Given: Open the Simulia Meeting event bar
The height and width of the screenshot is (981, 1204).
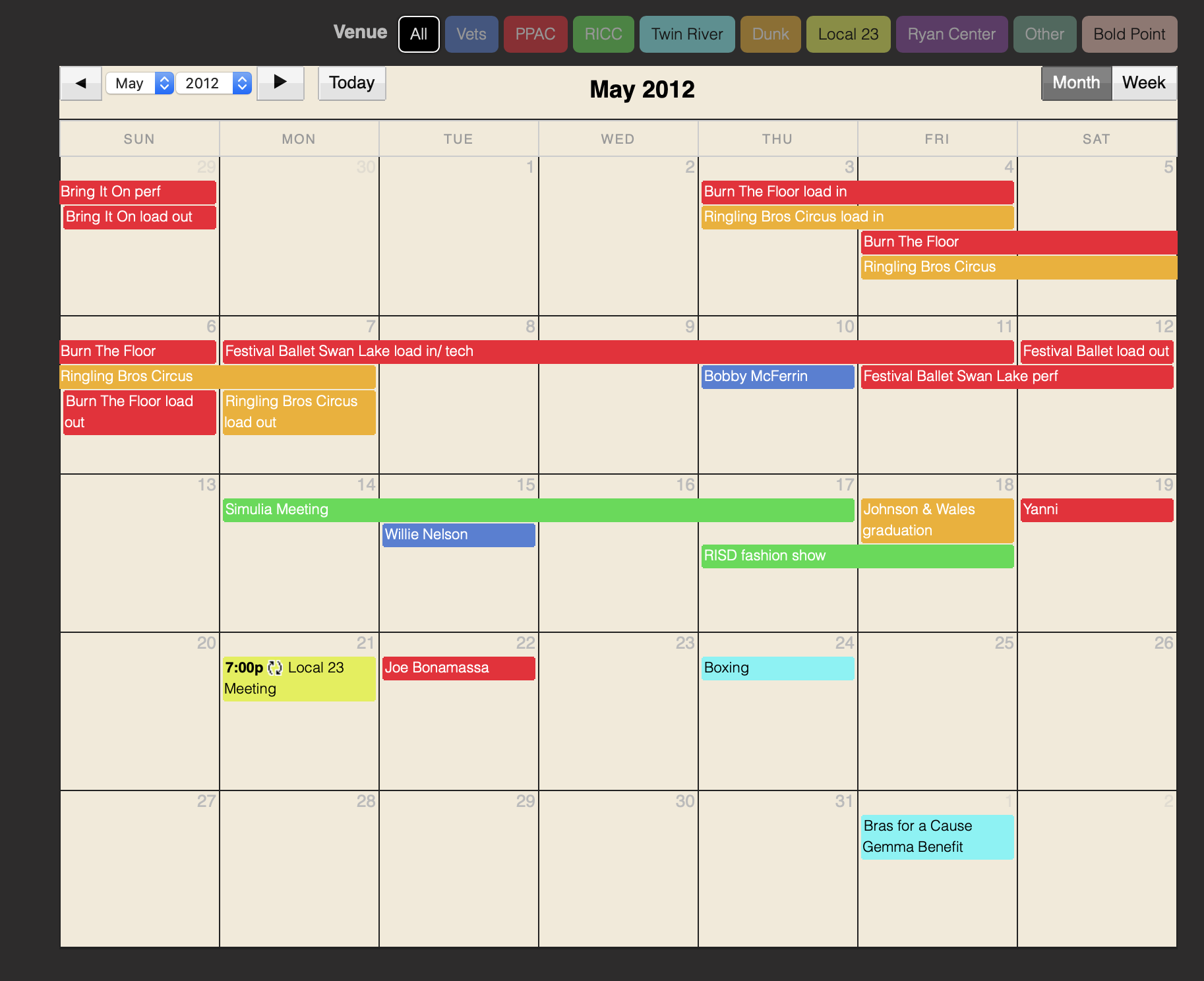Looking at the screenshot, I should click(x=537, y=510).
